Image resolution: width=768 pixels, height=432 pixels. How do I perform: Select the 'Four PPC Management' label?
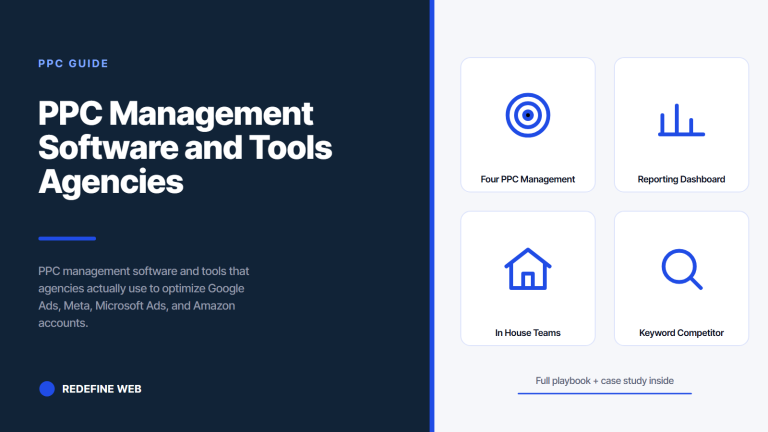(x=528, y=179)
